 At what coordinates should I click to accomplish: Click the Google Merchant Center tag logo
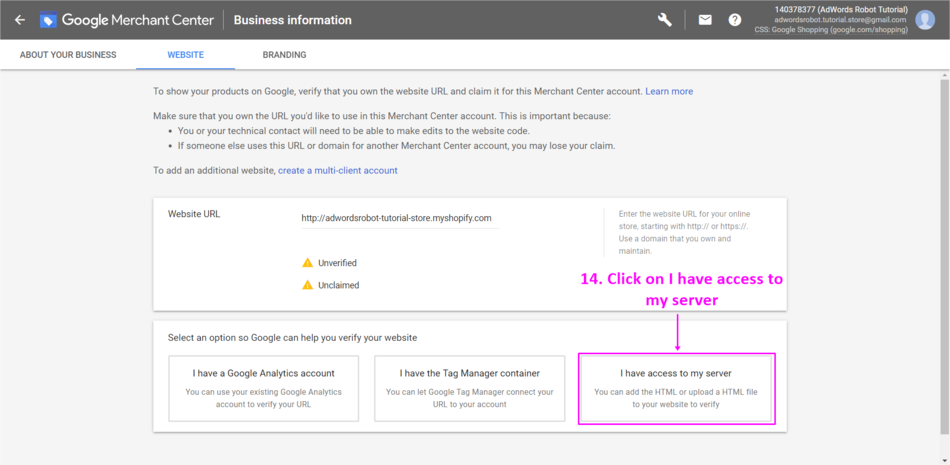(x=48, y=20)
